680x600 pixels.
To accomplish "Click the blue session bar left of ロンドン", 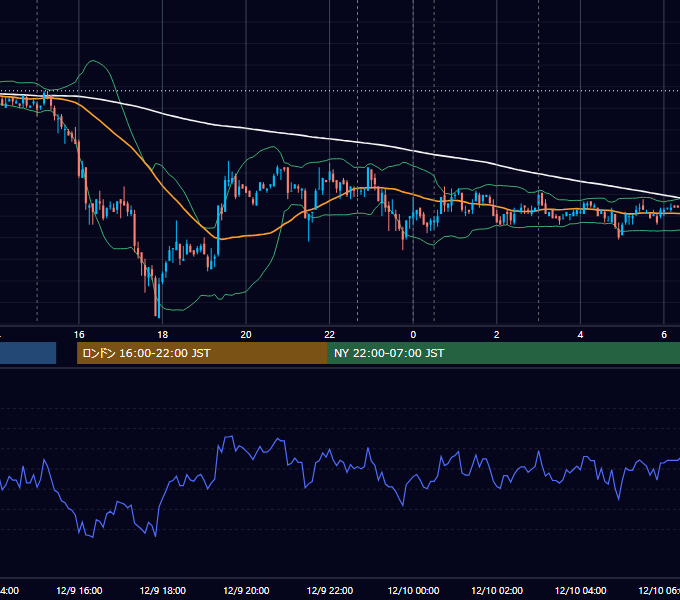I will 28,353.
